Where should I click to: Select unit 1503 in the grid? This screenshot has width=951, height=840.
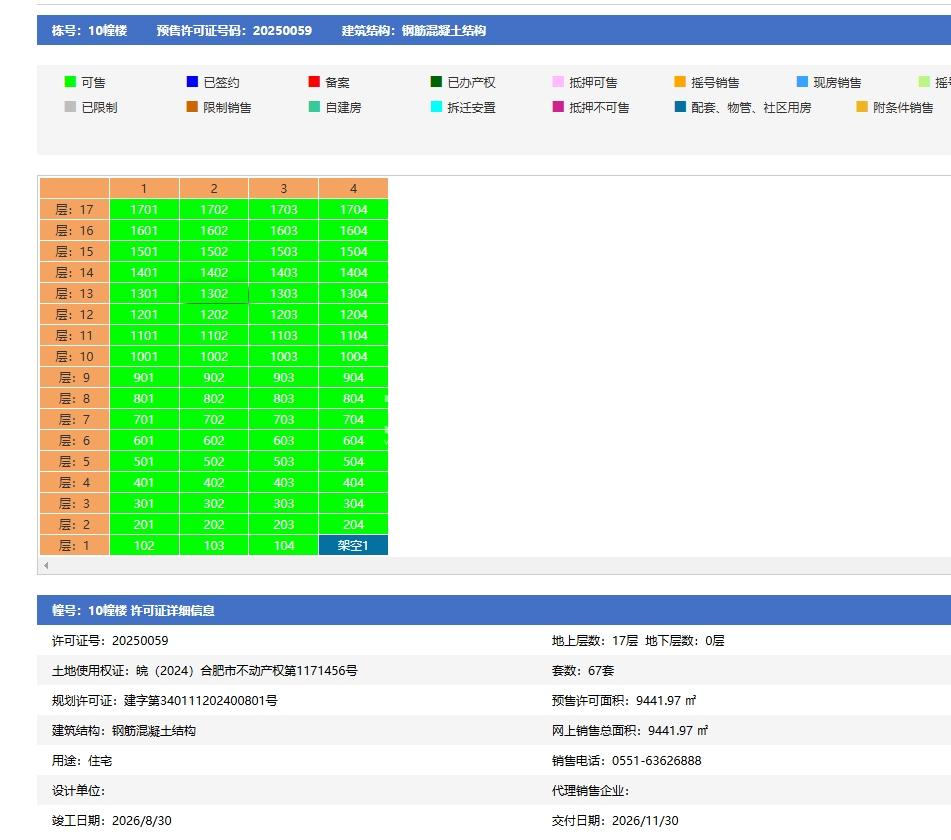(x=284, y=252)
